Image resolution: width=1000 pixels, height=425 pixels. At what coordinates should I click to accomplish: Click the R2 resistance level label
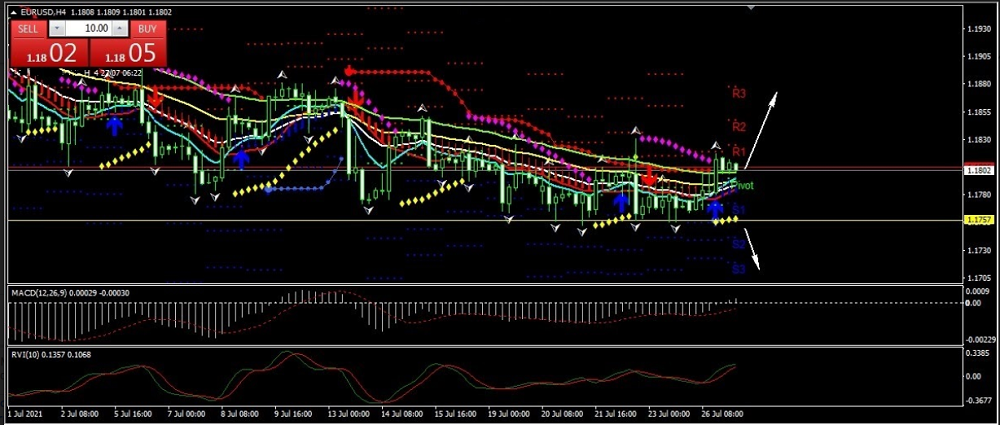click(739, 127)
